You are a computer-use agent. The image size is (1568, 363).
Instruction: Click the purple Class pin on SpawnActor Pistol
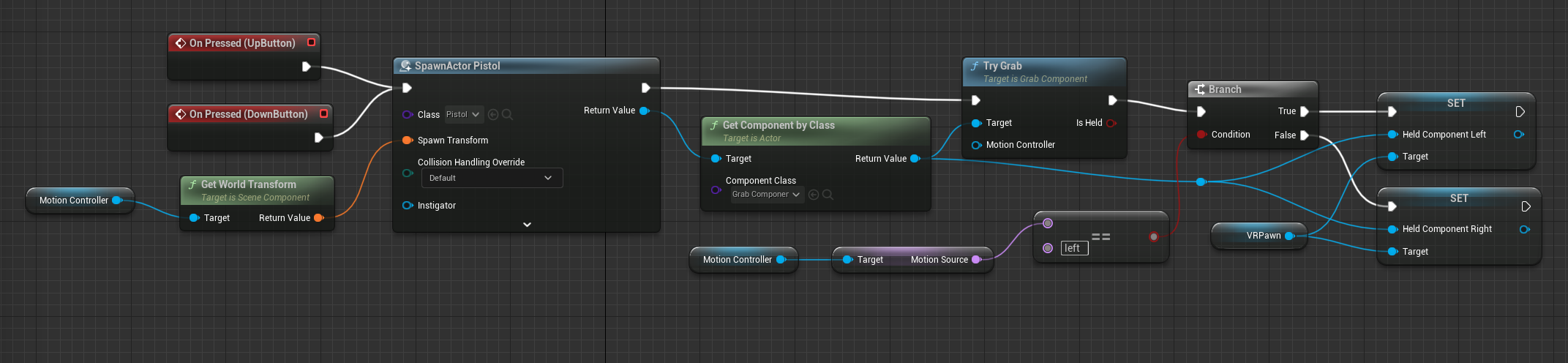pyautogui.click(x=408, y=115)
